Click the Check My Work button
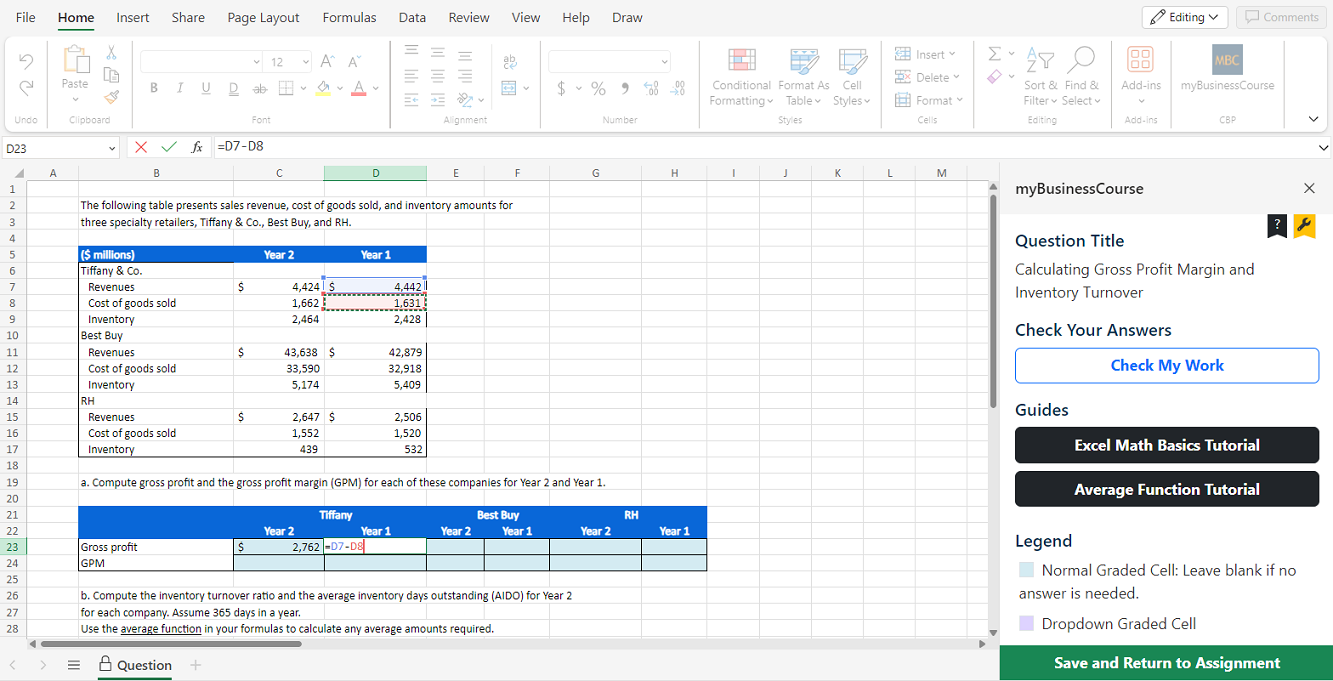1333x681 pixels. click(x=1166, y=365)
